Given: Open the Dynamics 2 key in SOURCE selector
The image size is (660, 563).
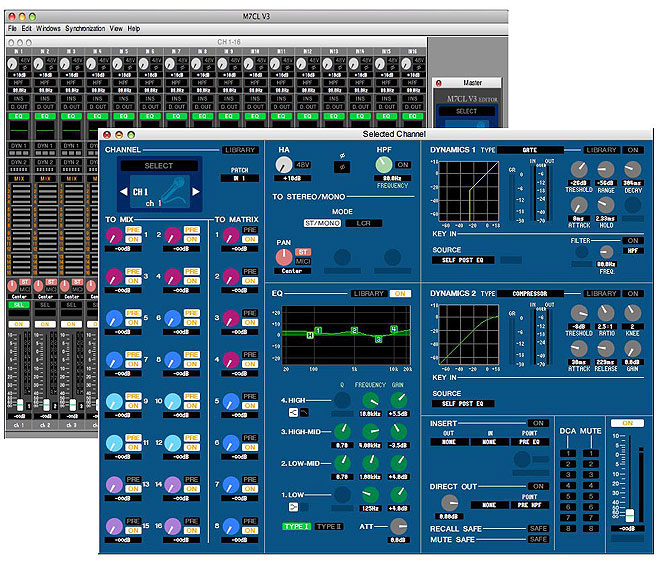Looking at the screenshot, I should (x=463, y=404).
